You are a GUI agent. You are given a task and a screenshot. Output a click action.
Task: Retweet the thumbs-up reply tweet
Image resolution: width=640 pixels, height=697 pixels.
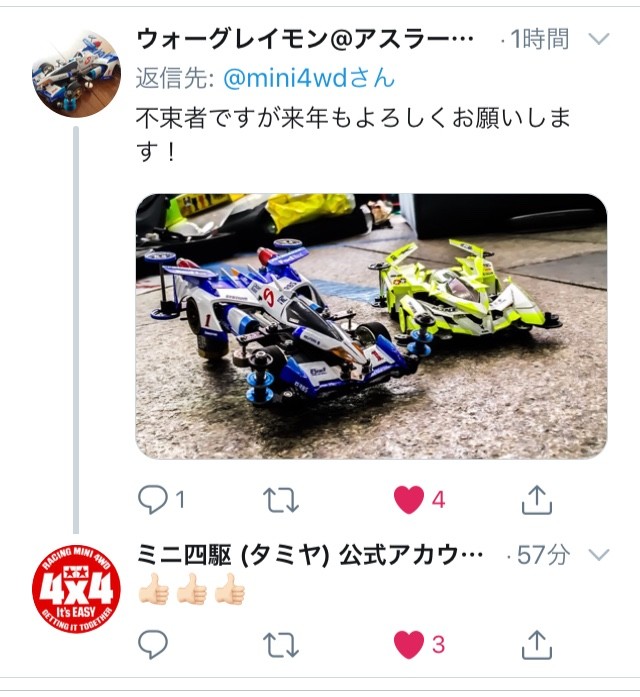pos(280,644)
